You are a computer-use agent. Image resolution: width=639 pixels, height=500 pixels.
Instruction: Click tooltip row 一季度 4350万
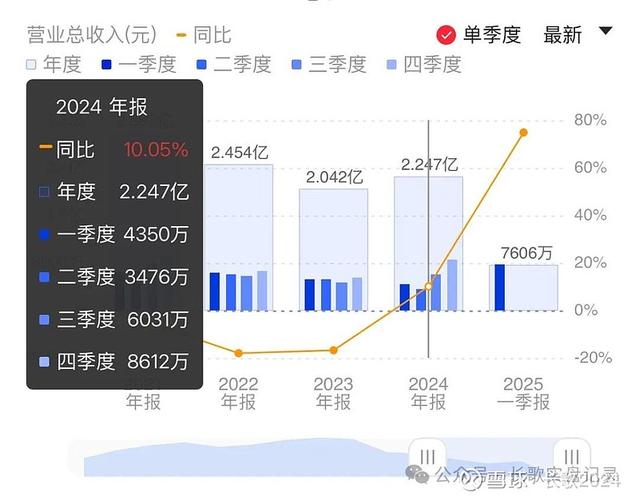coord(114,234)
